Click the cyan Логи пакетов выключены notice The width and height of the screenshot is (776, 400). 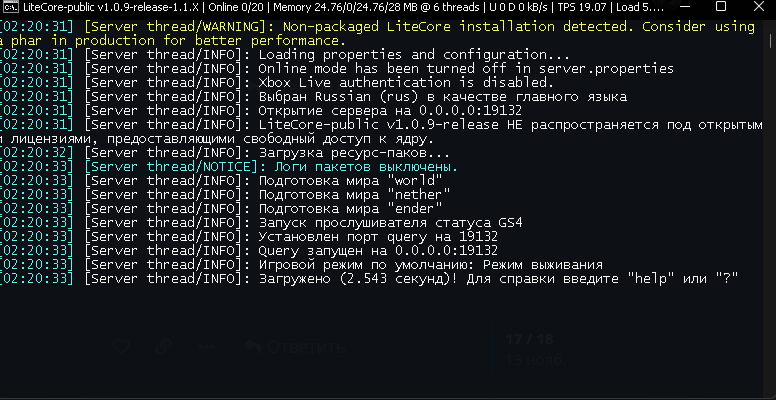tap(271, 167)
